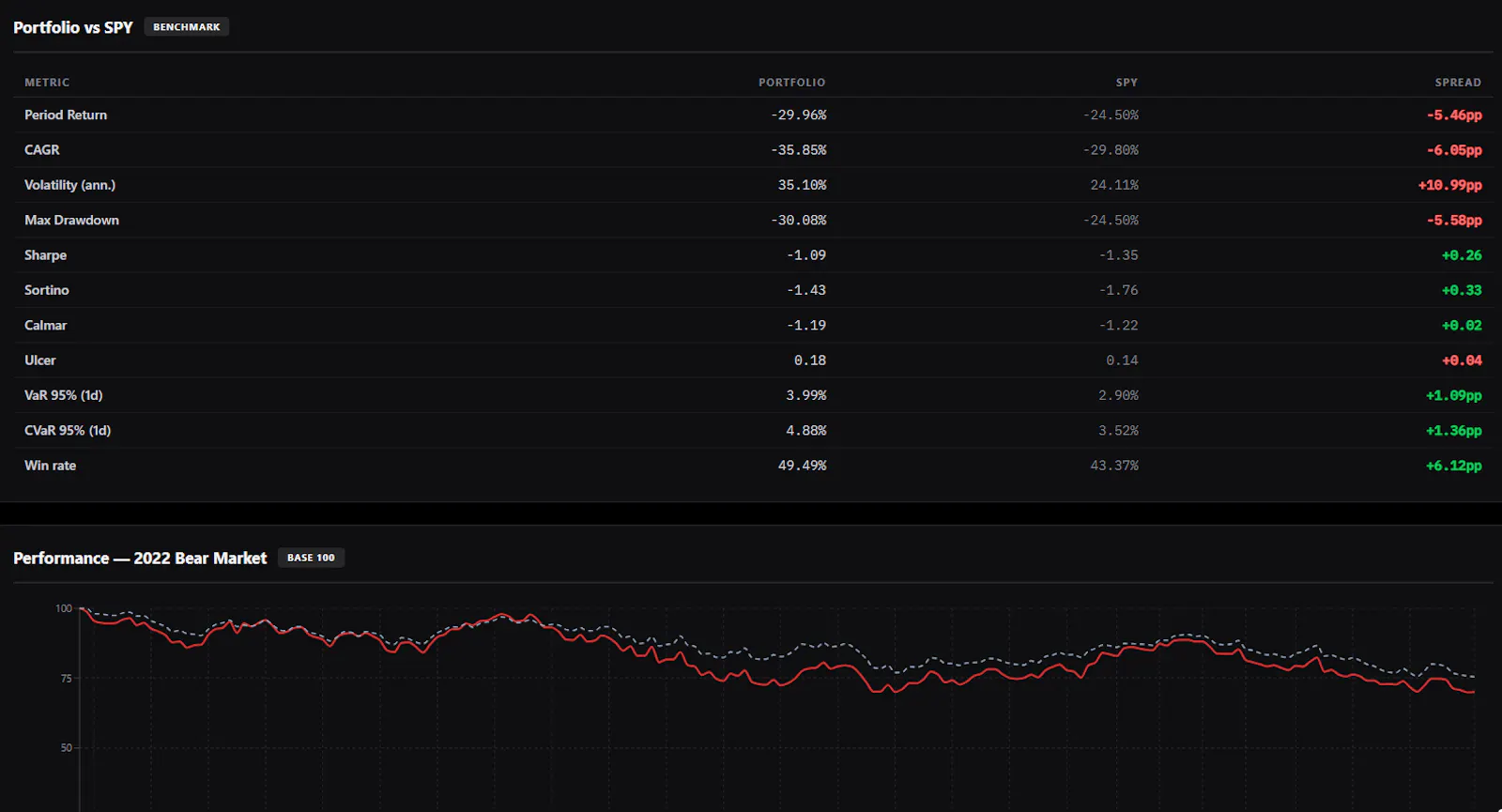The height and width of the screenshot is (812, 1502).
Task: Select SPY Sortino value -1.76
Action: (x=1119, y=290)
